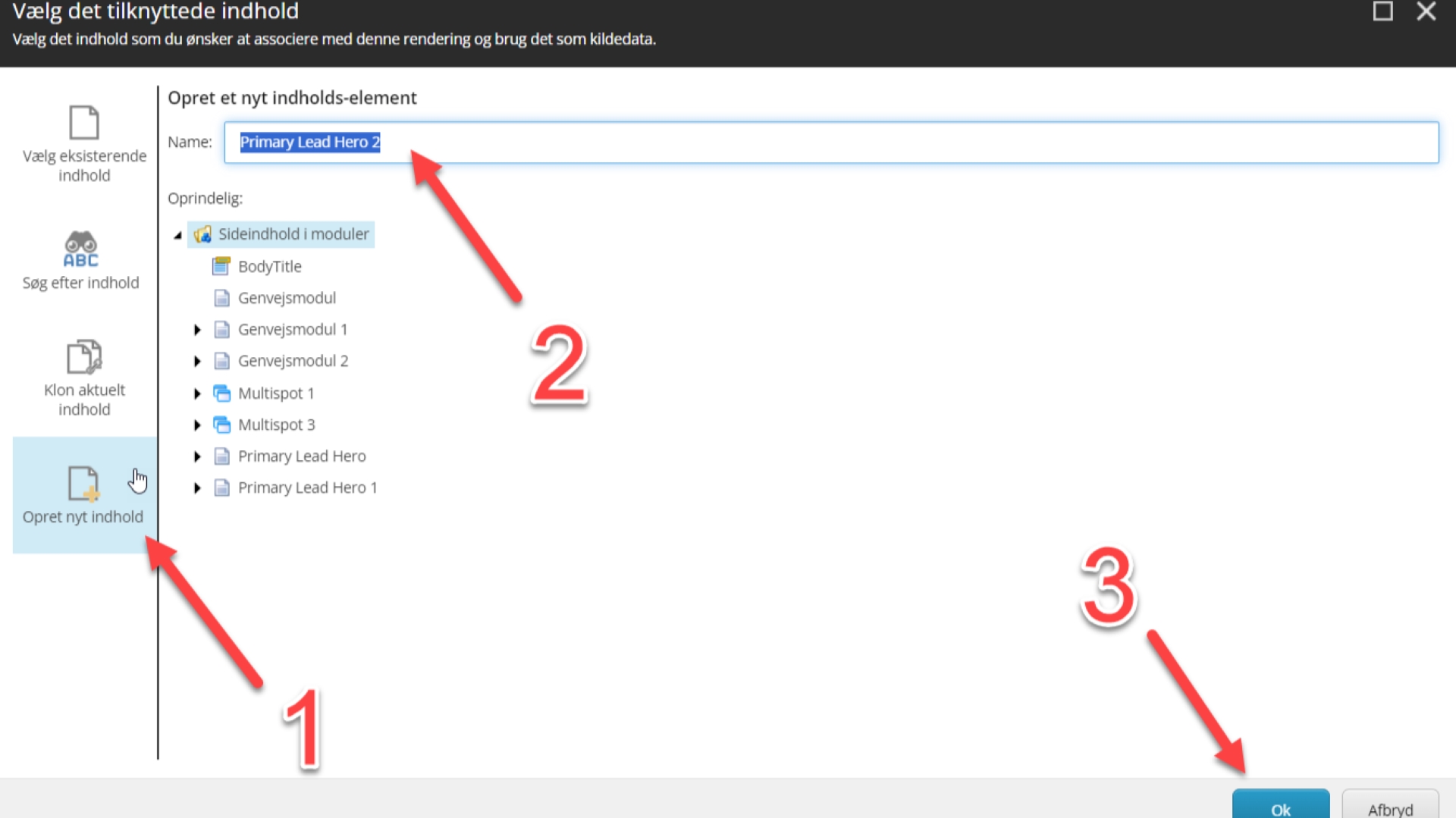
Task: Click the Sideindhold i moduler folder icon
Action: click(202, 234)
